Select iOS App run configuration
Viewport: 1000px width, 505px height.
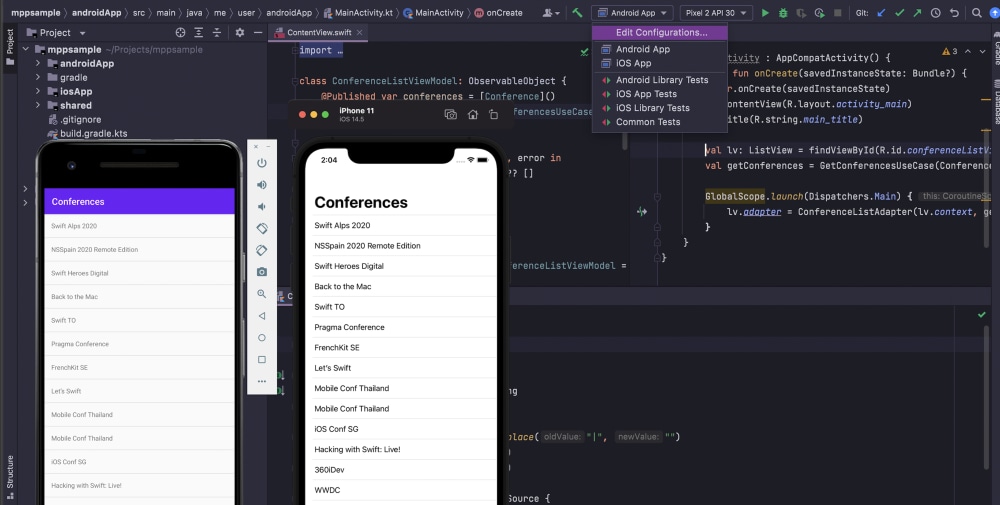click(659, 63)
